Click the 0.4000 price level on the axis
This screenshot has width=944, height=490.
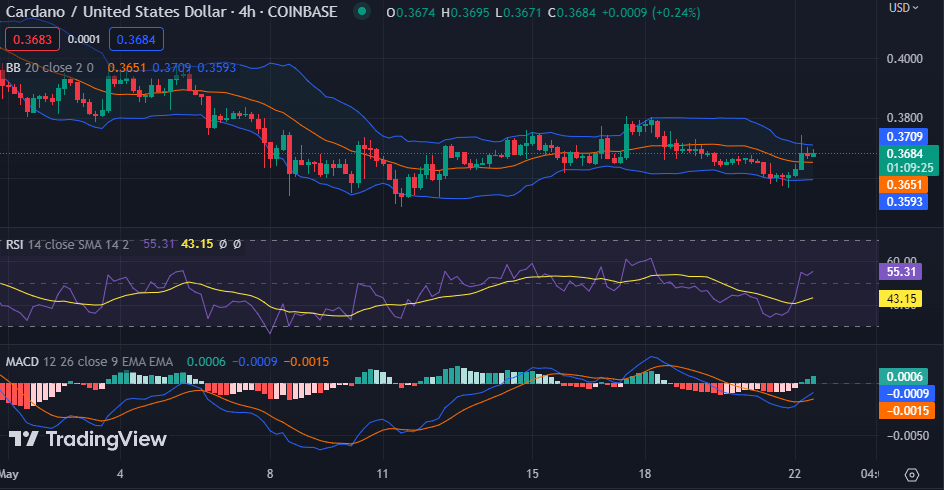click(905, 59)
